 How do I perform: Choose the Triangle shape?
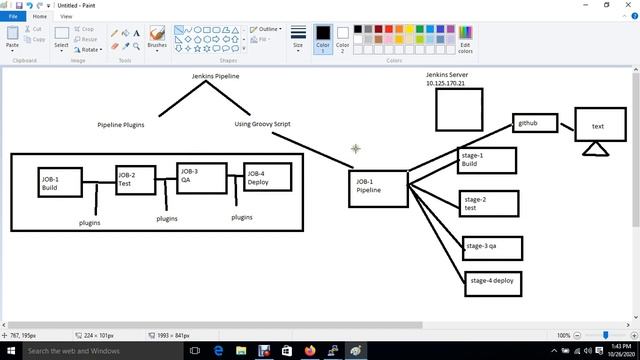(235, 30)
